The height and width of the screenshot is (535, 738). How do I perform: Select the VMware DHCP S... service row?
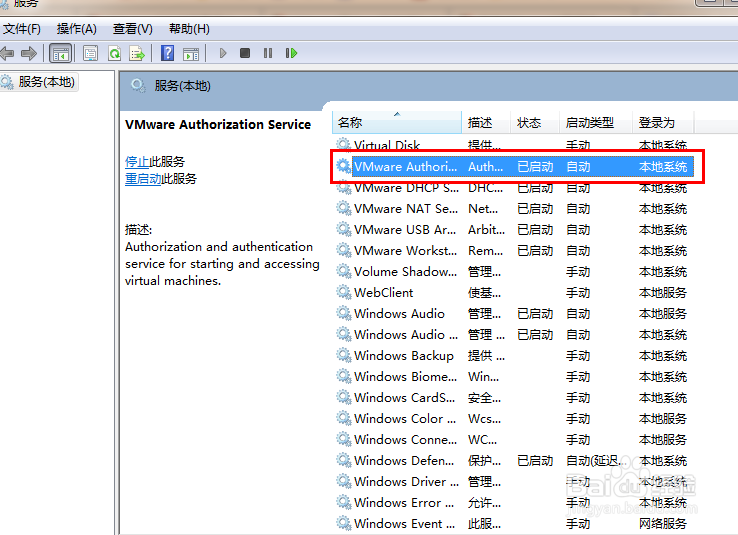tap(513, 188)
